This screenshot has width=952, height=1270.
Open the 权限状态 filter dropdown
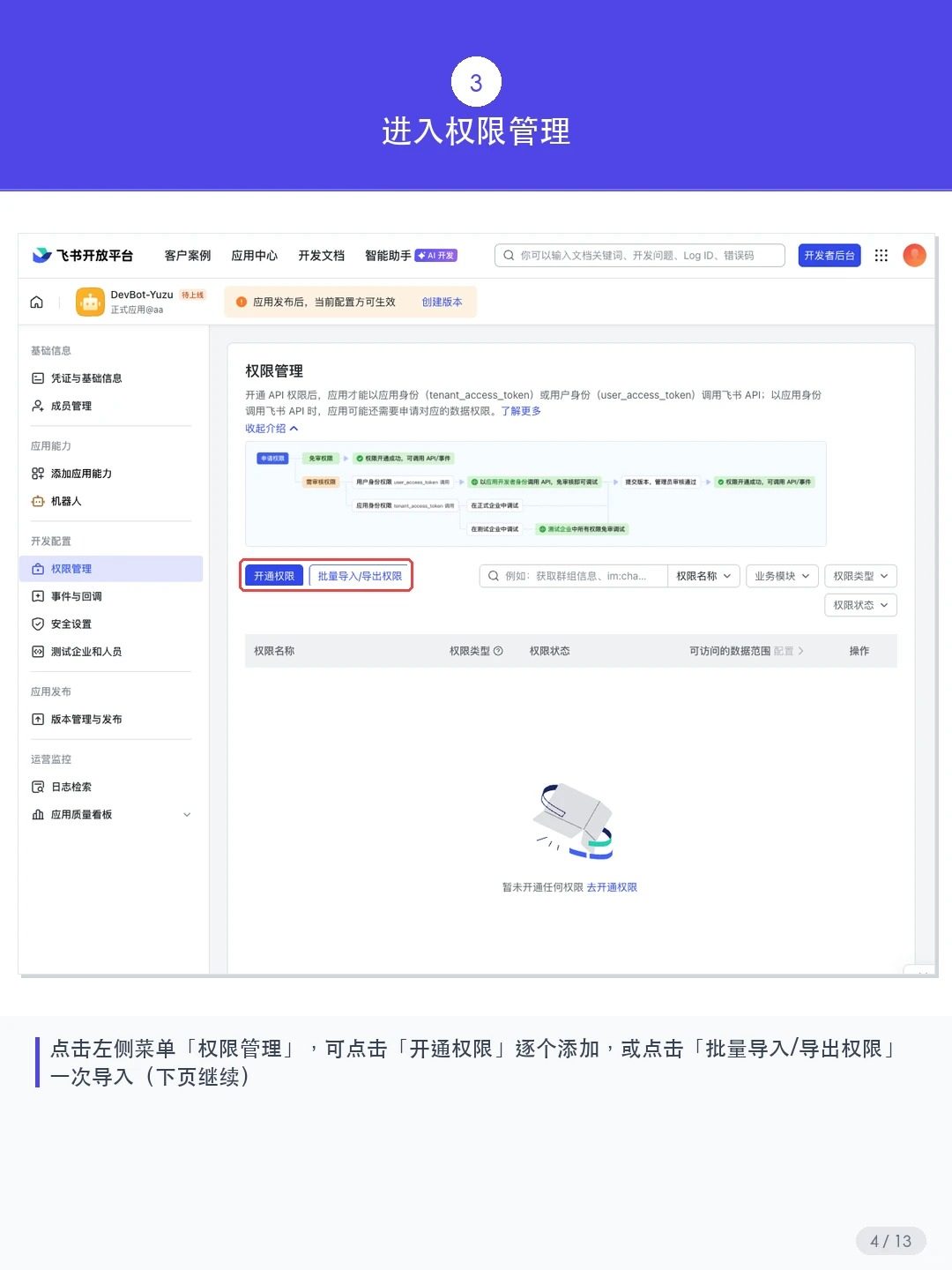click(860, 605)
